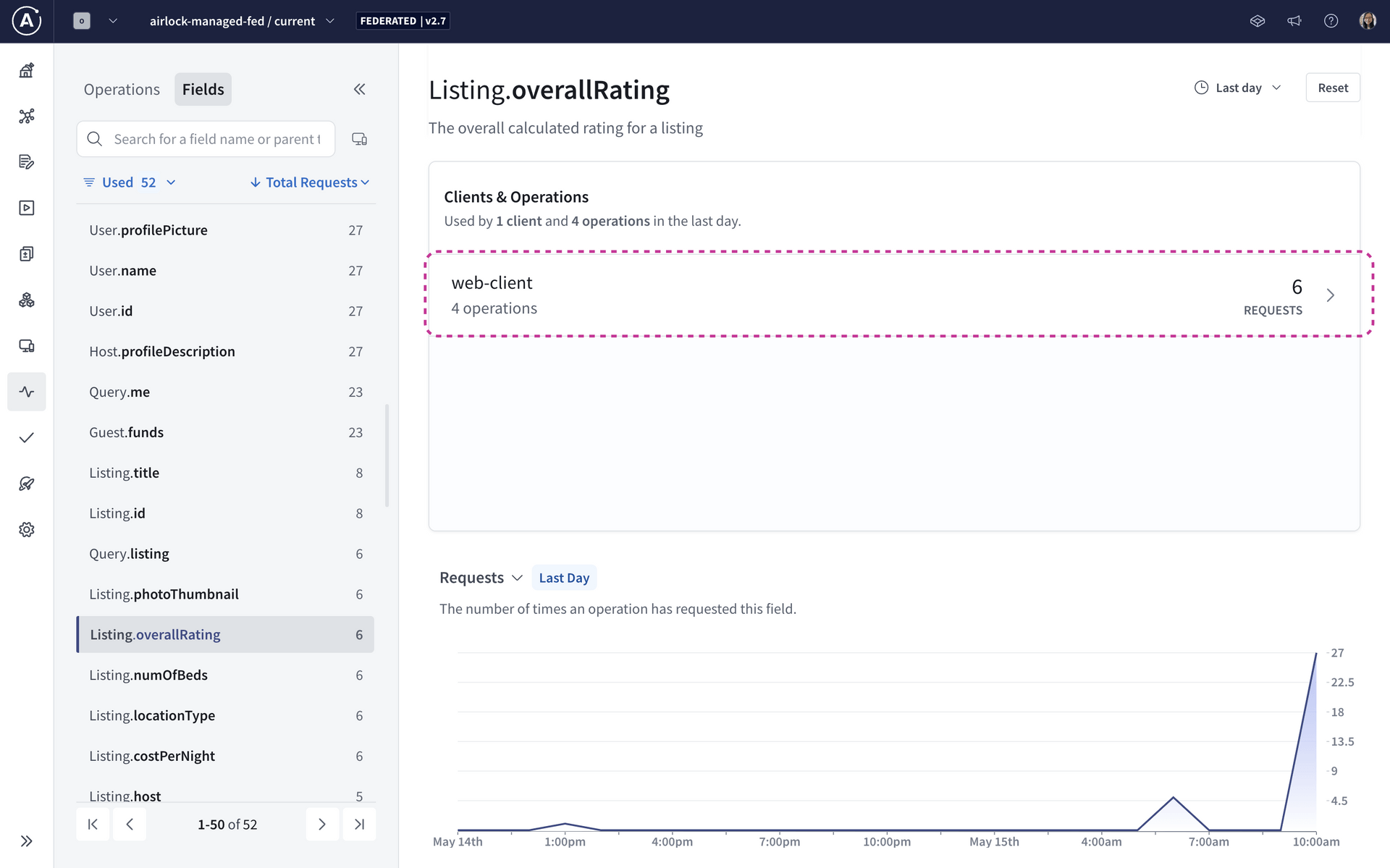The width and height of the screenshot is (1390, 868).
Task: Open the home dashboard icon in the sidebar
Action: [x=27, y=70]
